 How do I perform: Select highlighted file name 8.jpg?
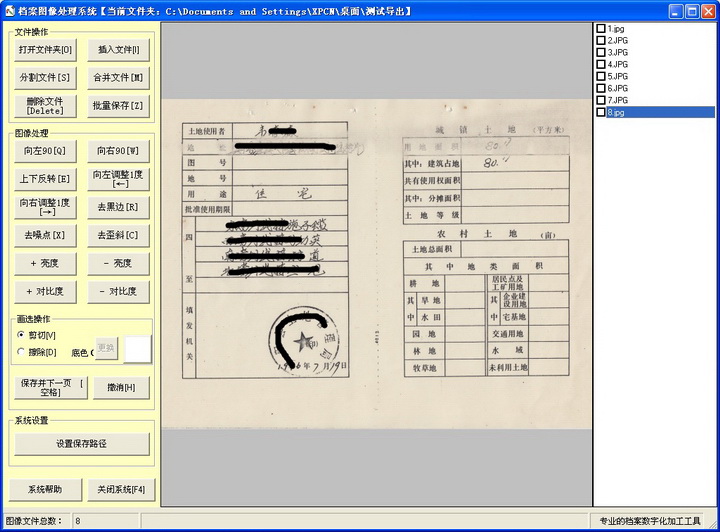(x=661, y=112)
